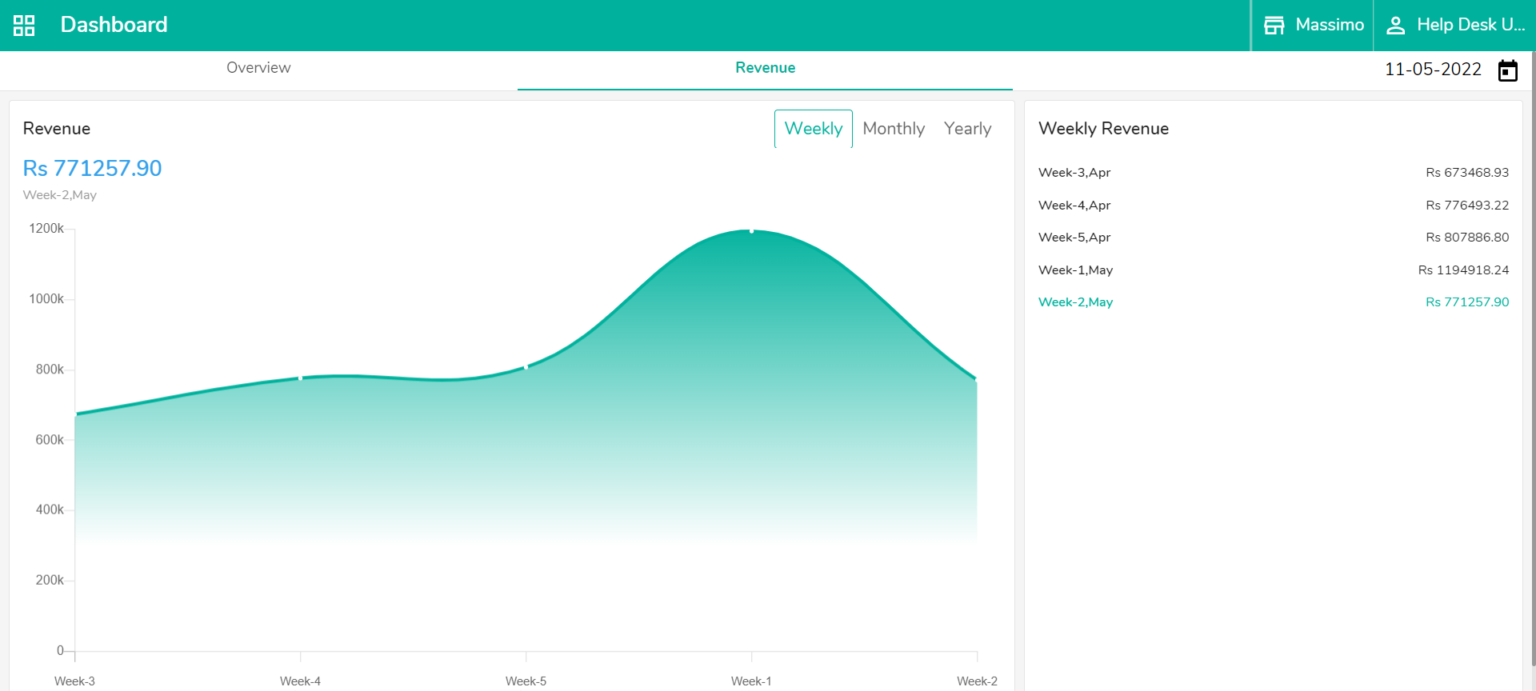Click the Week-2 x-axis label
The image size is (1536, 691).
coord(977,682)
